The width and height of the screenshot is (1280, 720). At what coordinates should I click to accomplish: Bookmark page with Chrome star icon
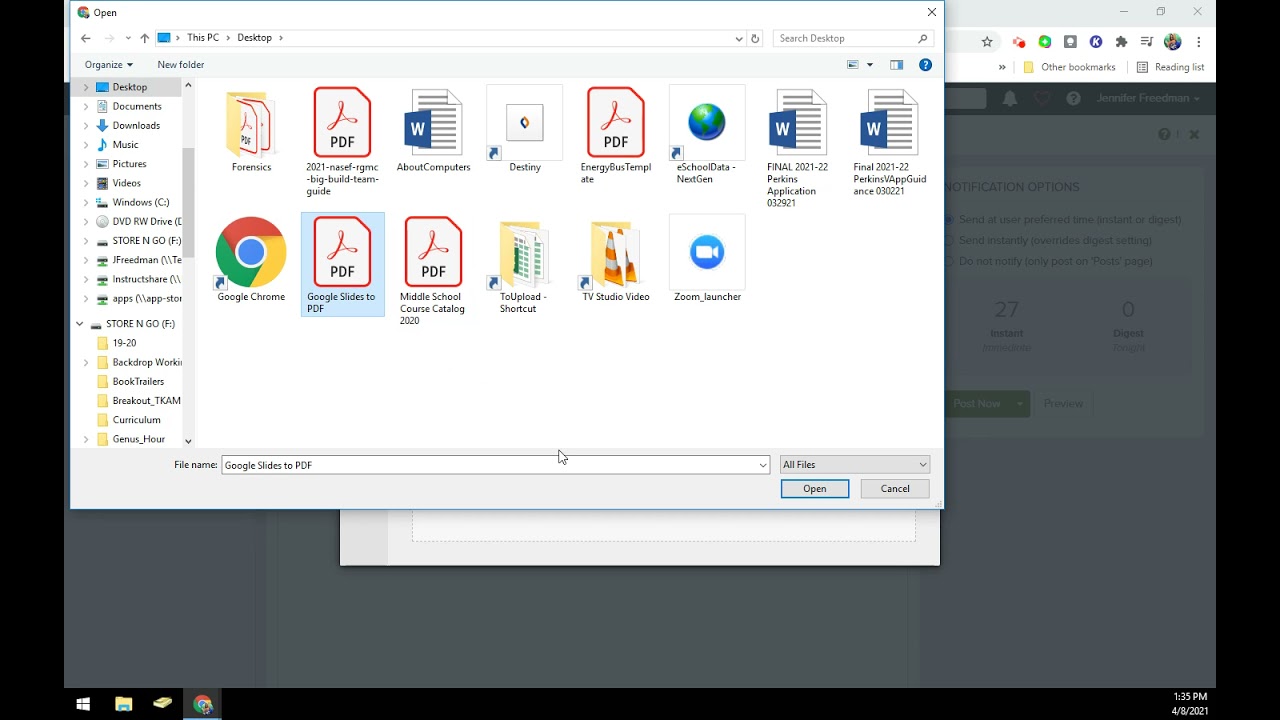click(x=987, y=42)
